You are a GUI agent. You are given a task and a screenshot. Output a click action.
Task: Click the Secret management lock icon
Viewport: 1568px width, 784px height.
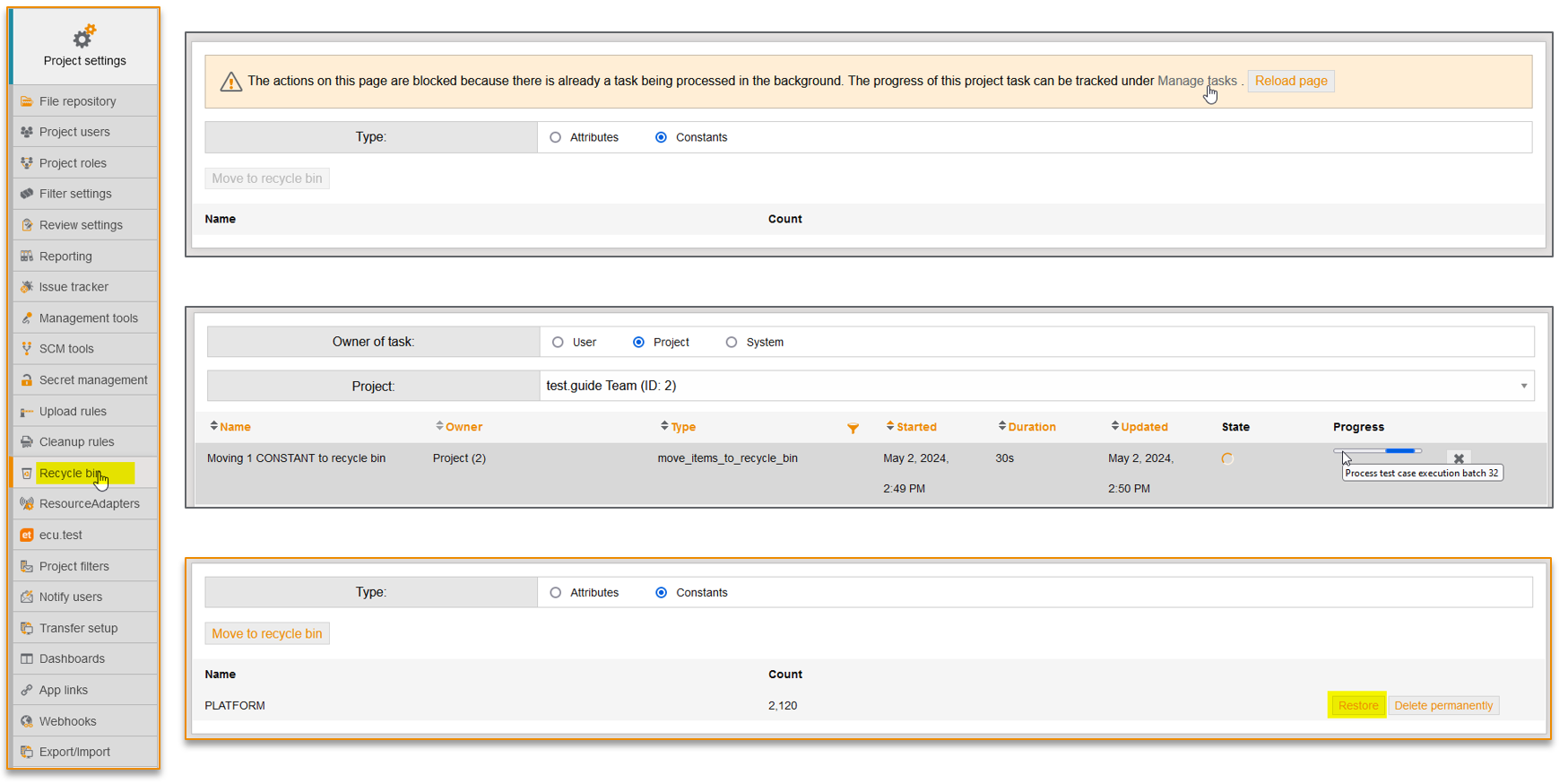27,380
